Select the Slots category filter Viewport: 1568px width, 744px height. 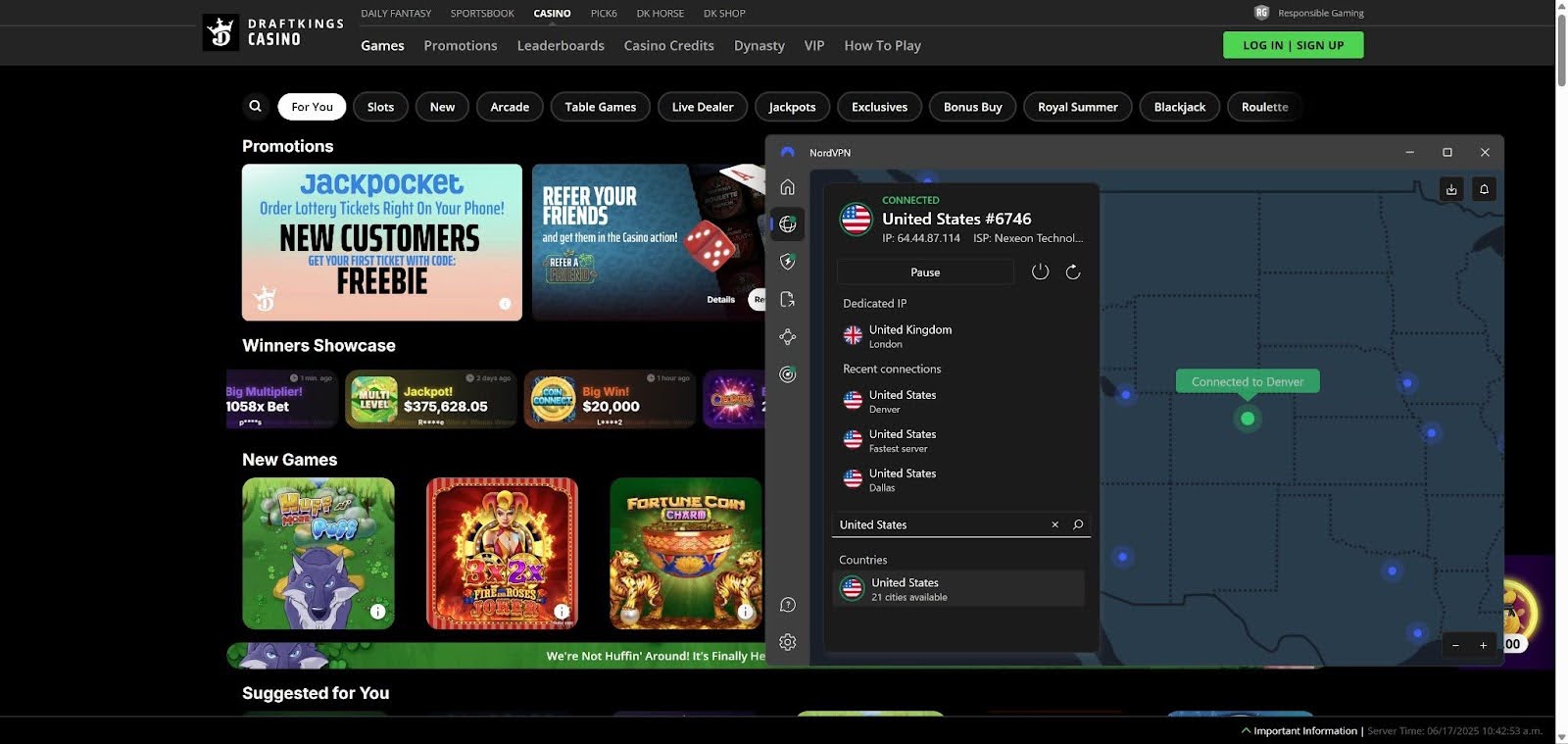(380, 107)
